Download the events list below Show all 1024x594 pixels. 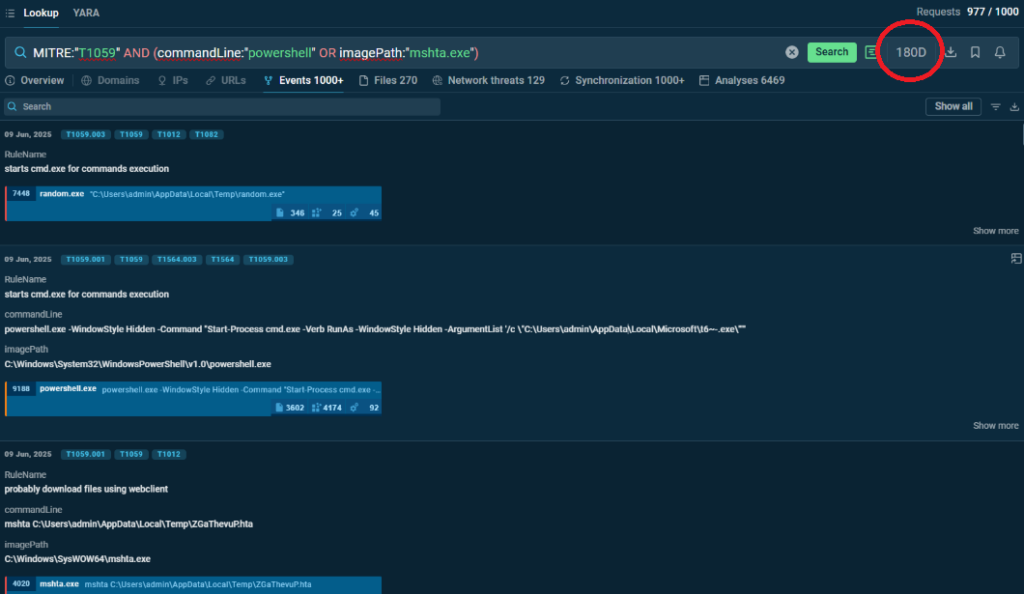[x=1015, y=106]
